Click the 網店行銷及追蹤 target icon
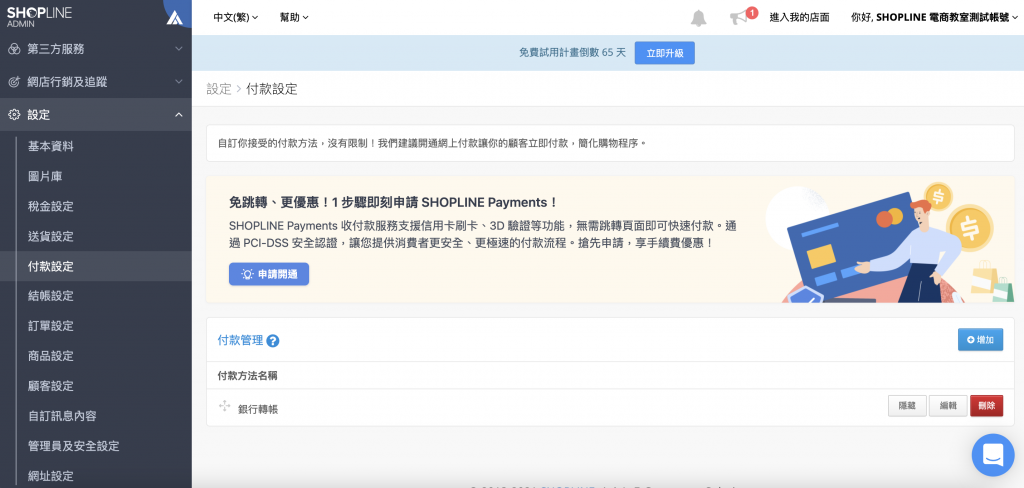This screenshot has width=1024, height=488. coord(14,82)
